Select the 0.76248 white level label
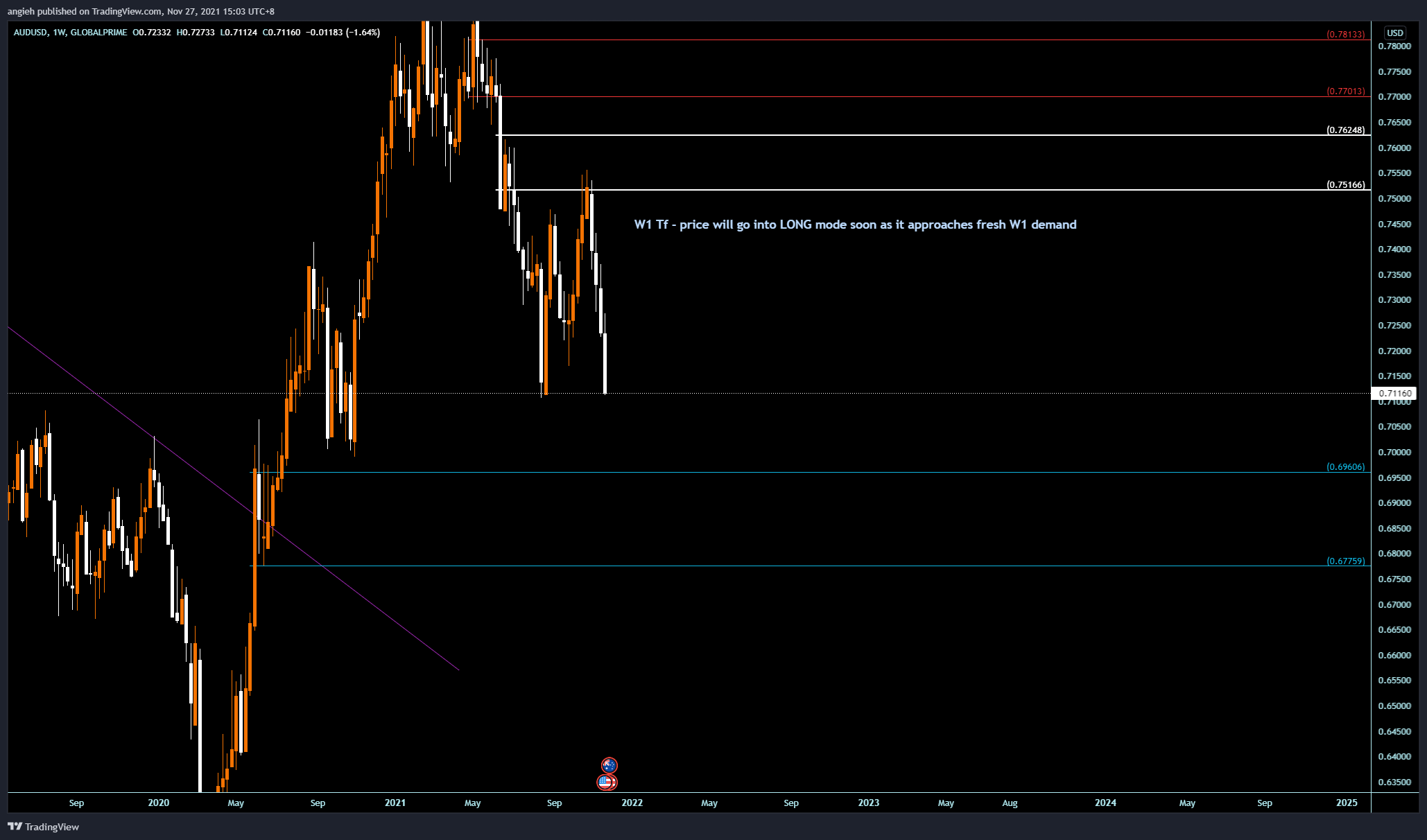Image resolution: width=1427 pixels, height=840 pixels. tap(1345, 130)
